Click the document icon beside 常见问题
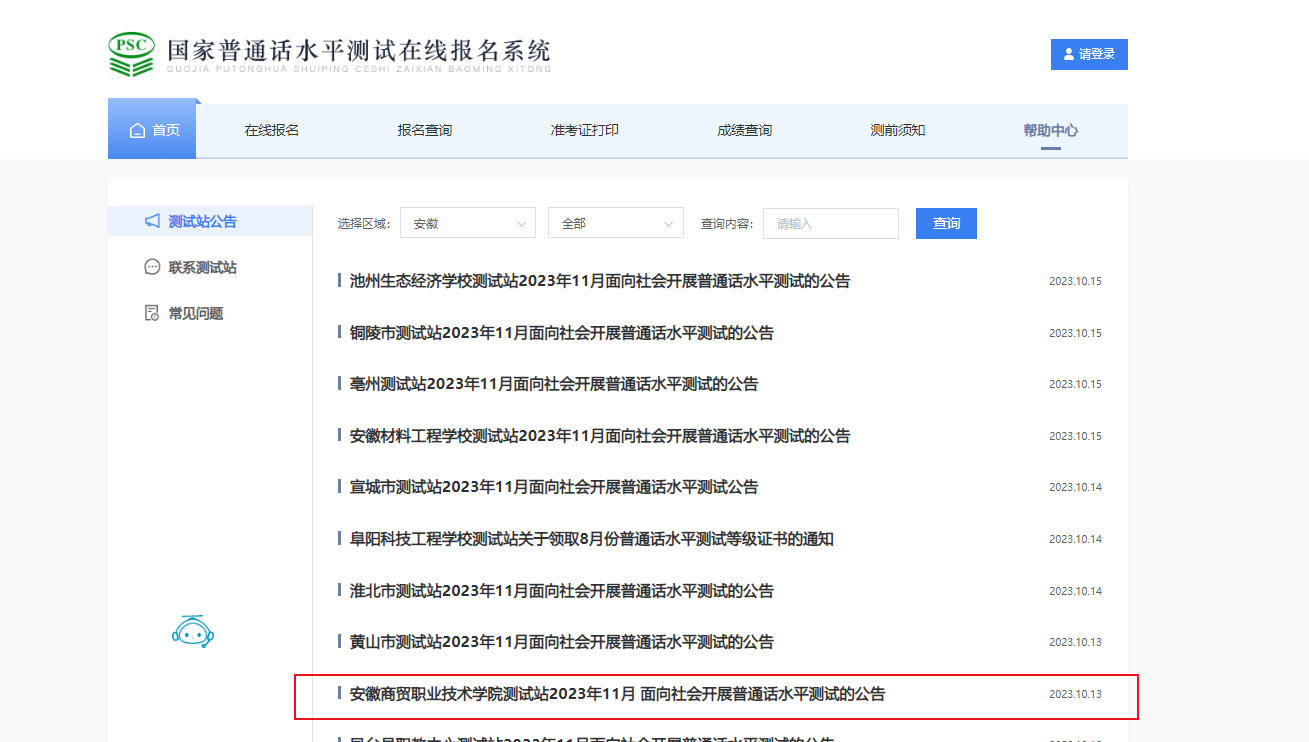The height and width of the screenshot is (742, 1309). coord(152,313)
